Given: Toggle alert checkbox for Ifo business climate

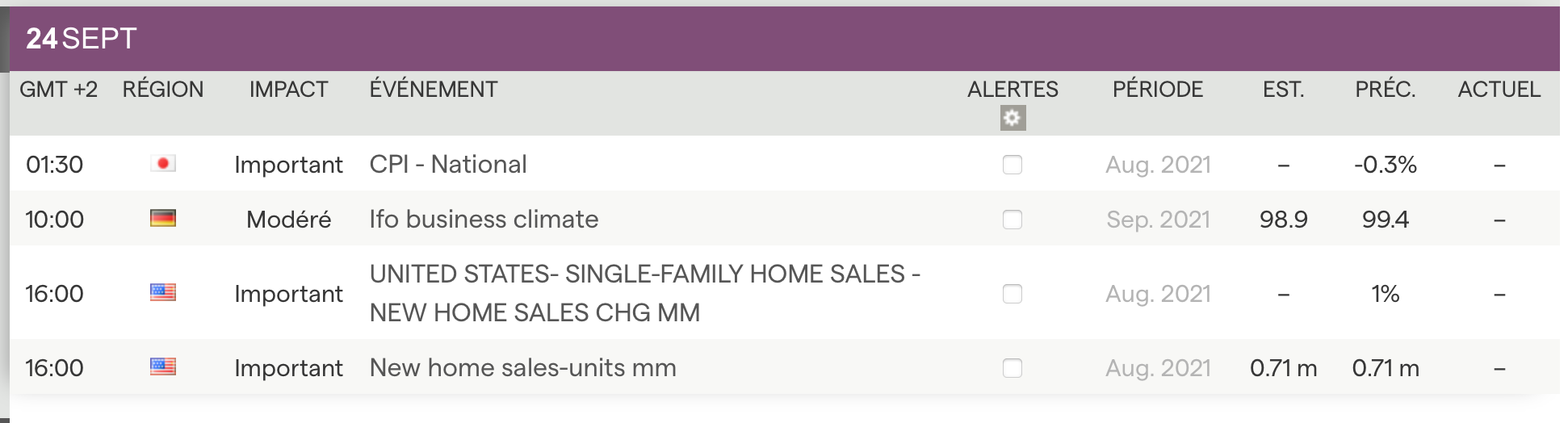Looking at the screenshot, I should click(1012, 220).
